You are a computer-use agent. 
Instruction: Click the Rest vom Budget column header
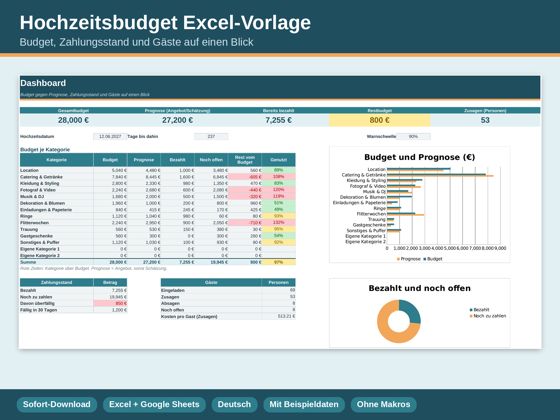pos(245,160)
